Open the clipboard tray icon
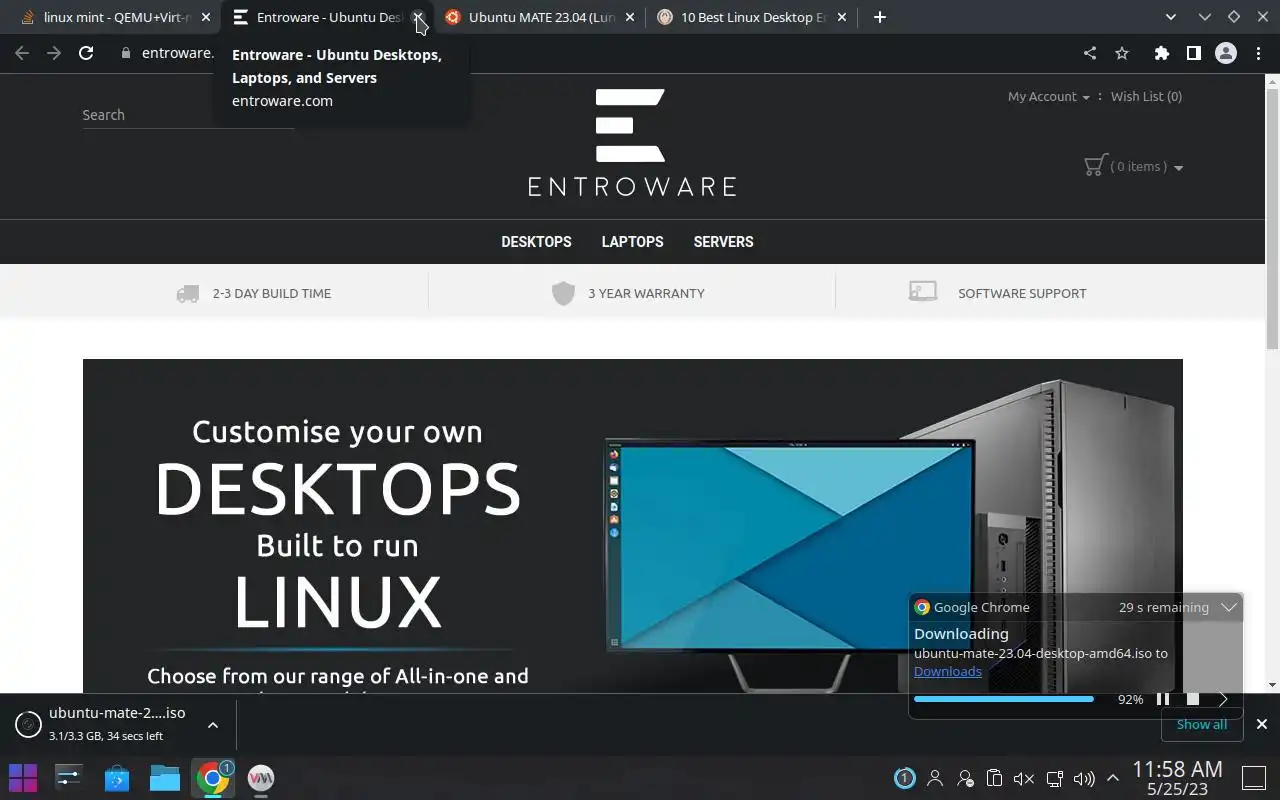Screen dimensions: 1280x800 pos(994,778)
